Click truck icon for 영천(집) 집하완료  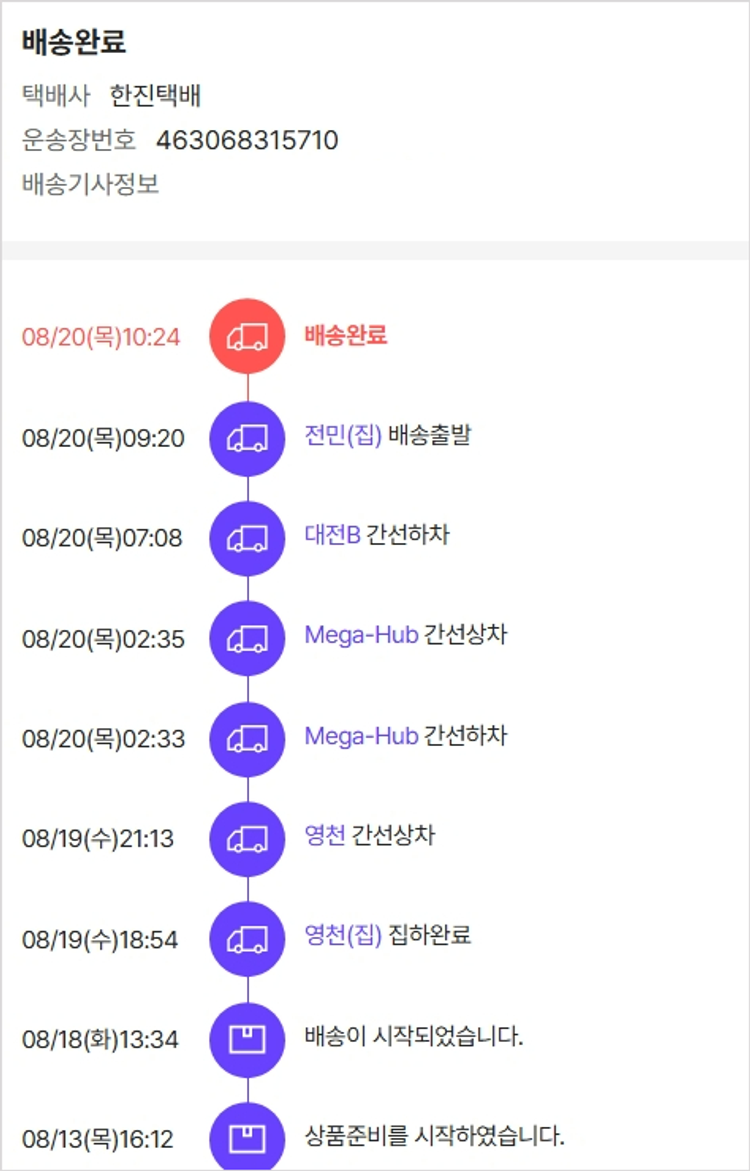pyautogui.click(x=247, y=939)
